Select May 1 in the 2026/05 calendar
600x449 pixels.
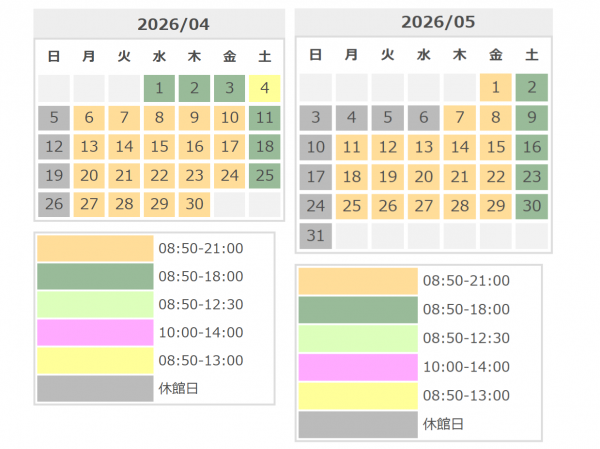click(x=496, y=88)
